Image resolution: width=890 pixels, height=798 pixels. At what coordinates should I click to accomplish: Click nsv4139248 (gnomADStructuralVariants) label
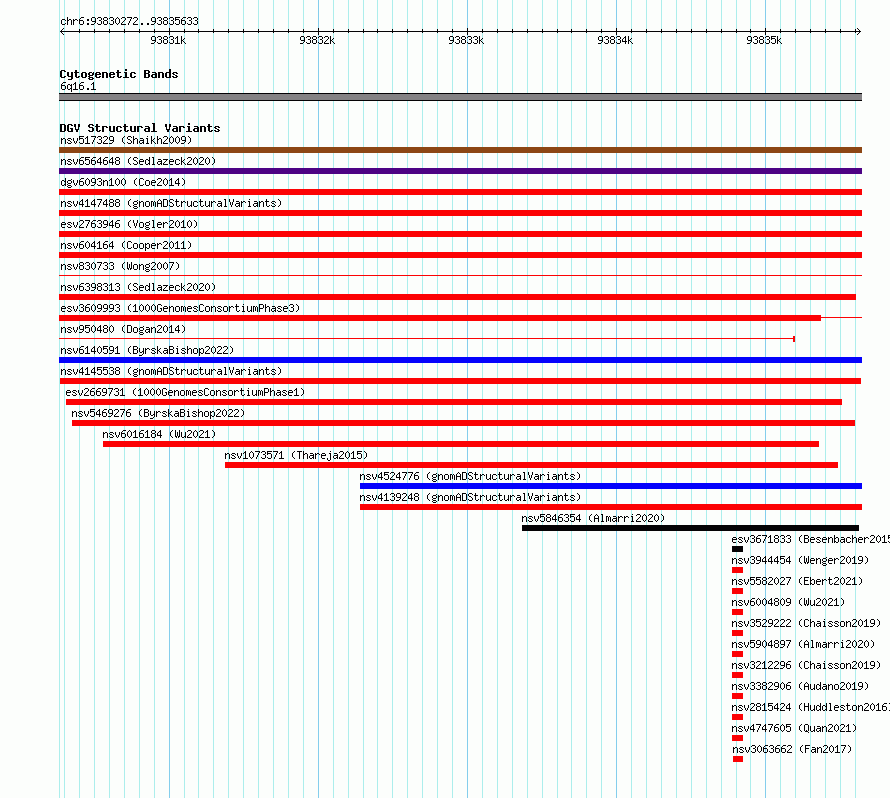pyautogui.click(x=470, y=497)
